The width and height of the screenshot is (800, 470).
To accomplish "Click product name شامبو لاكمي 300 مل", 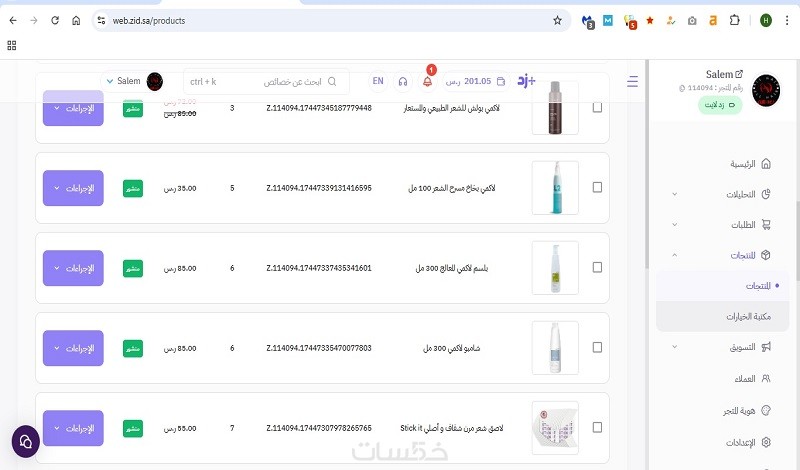I will 452,348.
